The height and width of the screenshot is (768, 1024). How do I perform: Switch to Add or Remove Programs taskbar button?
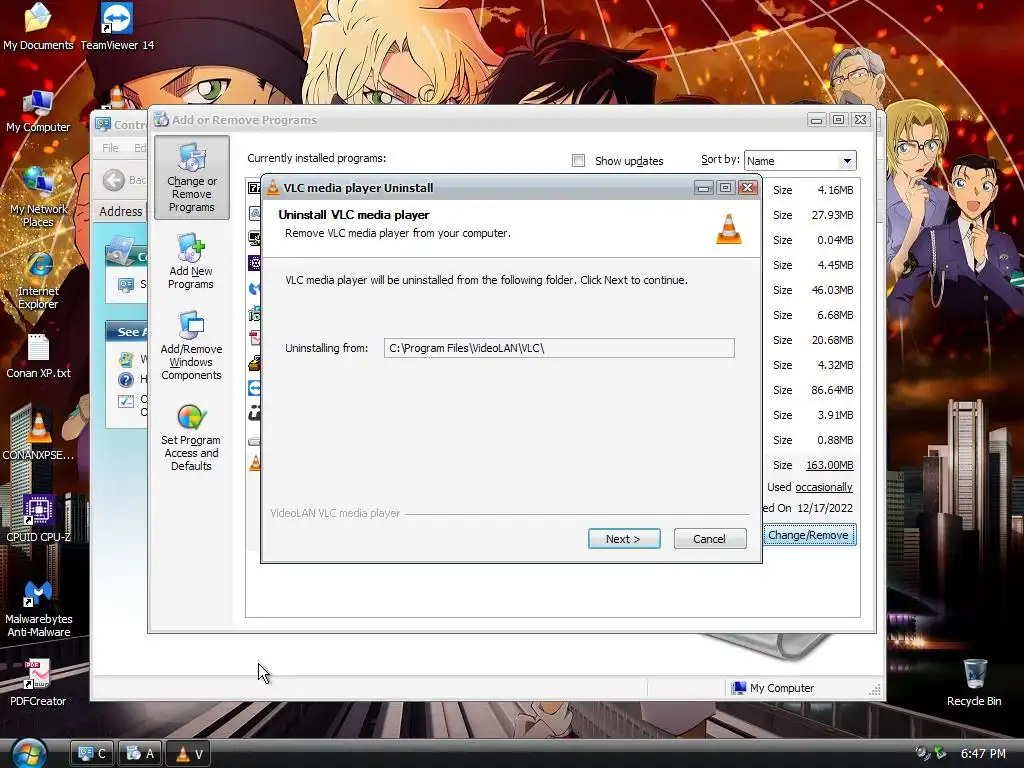coord(140,754)
